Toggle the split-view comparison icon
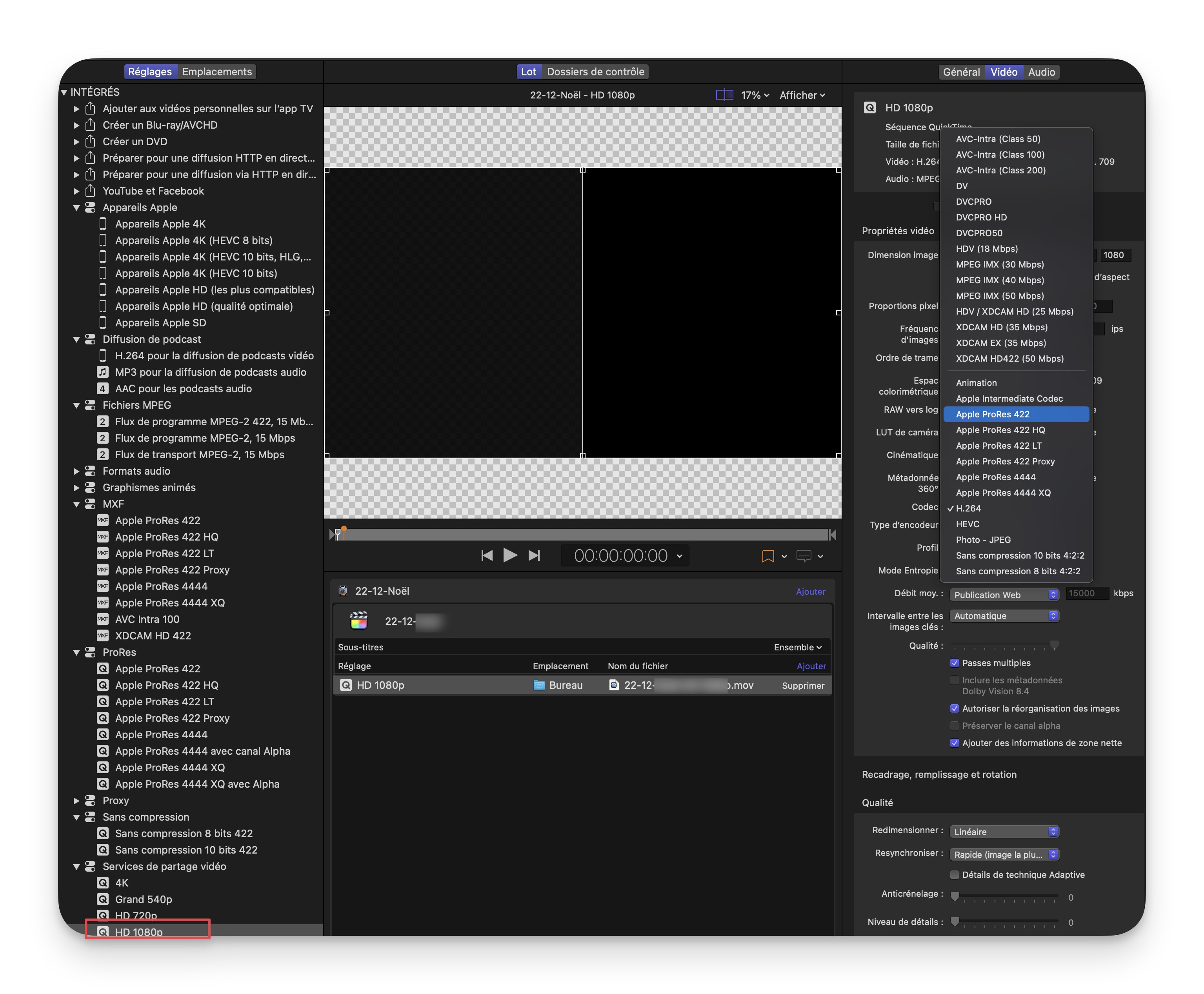The image size is (1204, 994). (x=724, y=95)
